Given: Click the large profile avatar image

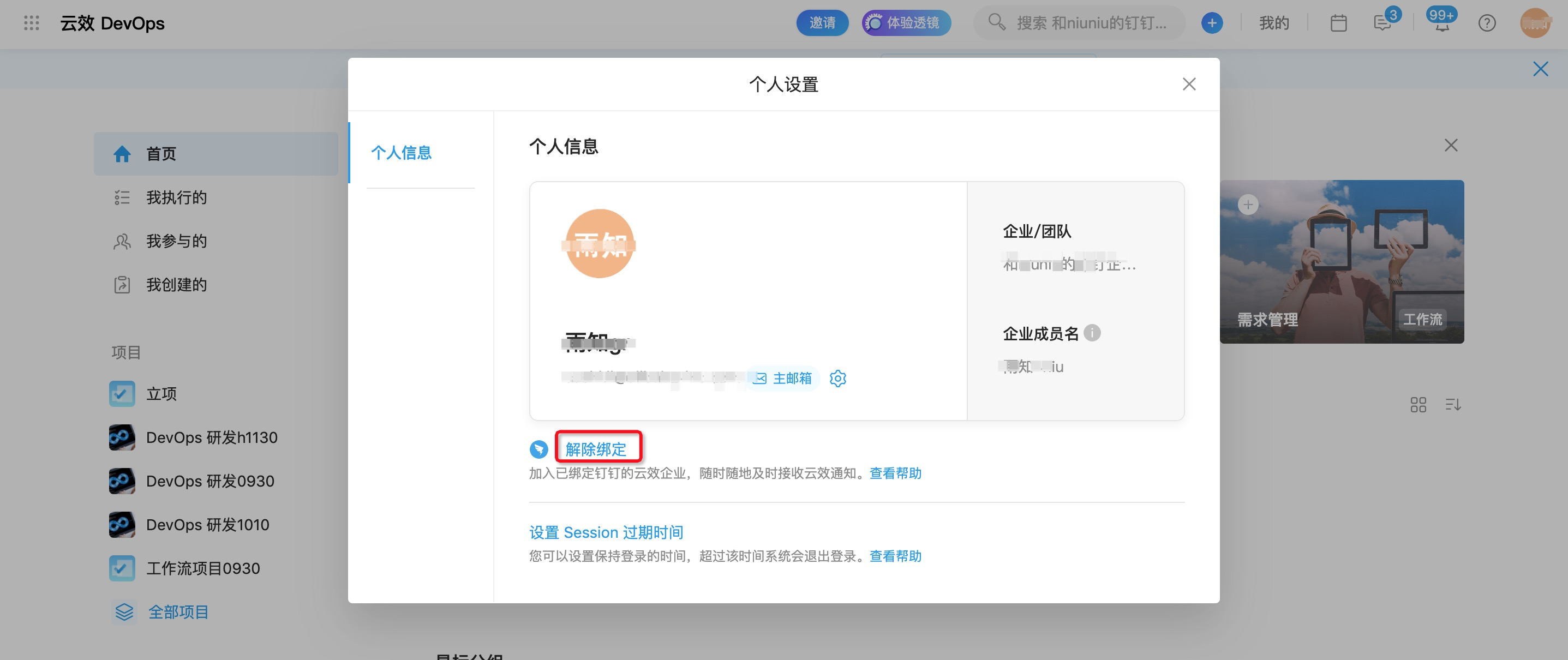Looking at the screenshot, I should 600,243.
